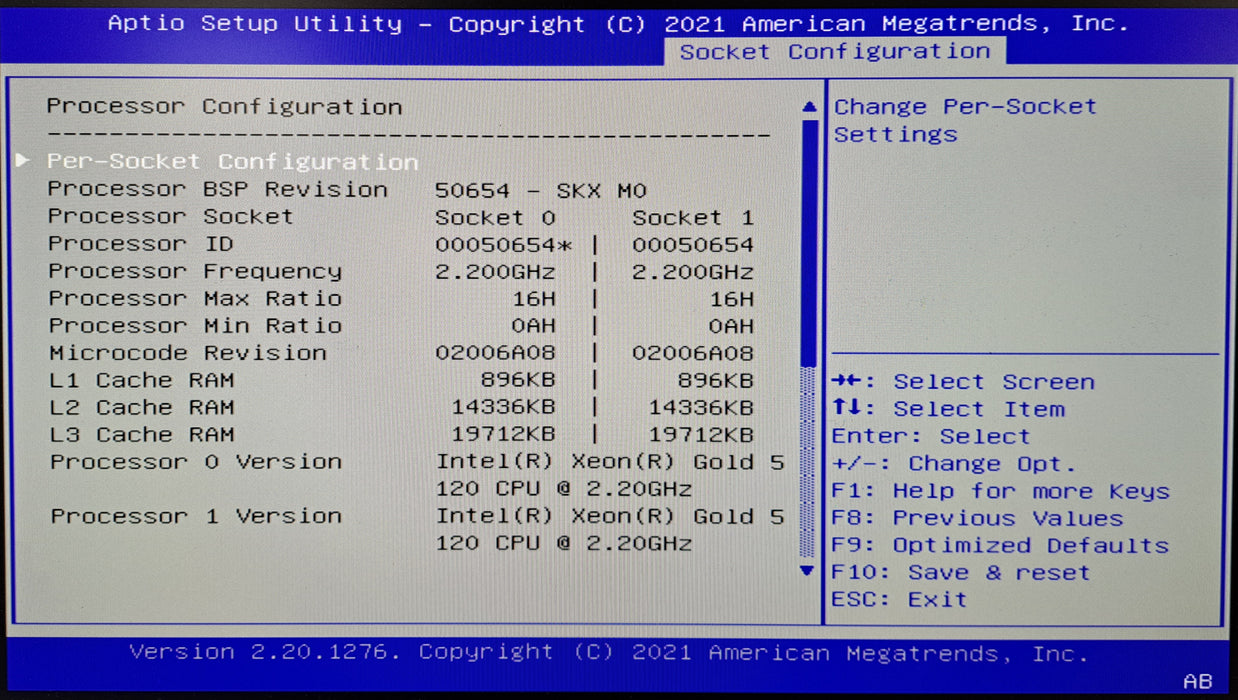
Task: Click the Processor BSP Revision label
Action: pyautogui.click(x=218, y=189)
